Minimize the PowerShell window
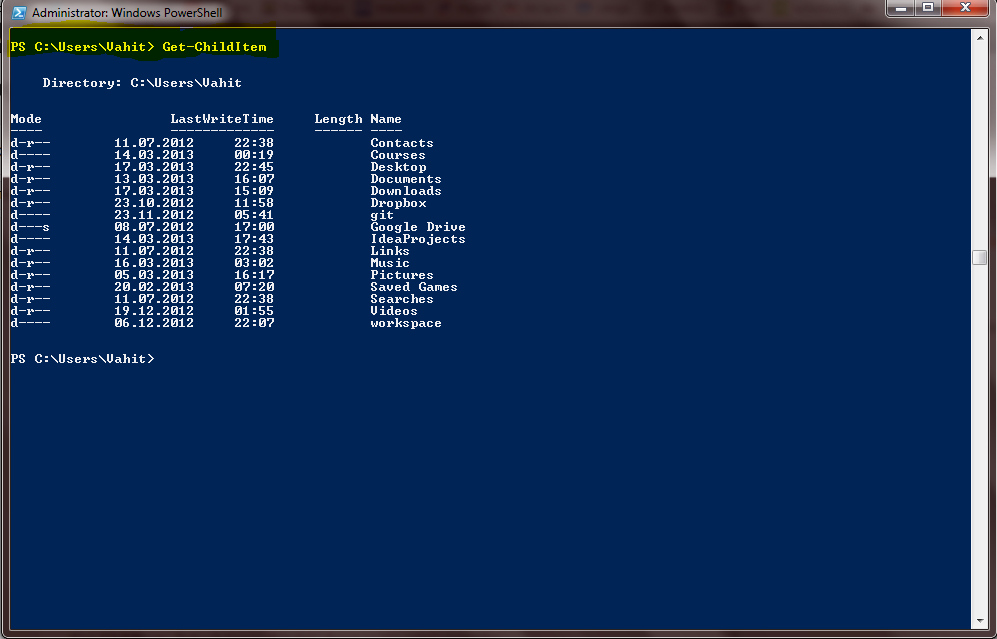The height and width of the screenshot is (639, 997). click(x=900, y=8)
